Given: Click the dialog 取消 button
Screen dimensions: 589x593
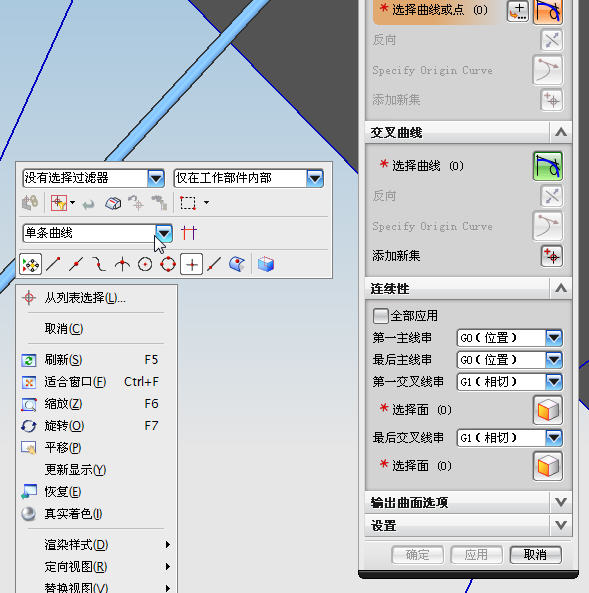Looking at the screenshot, I should (535, 555).
